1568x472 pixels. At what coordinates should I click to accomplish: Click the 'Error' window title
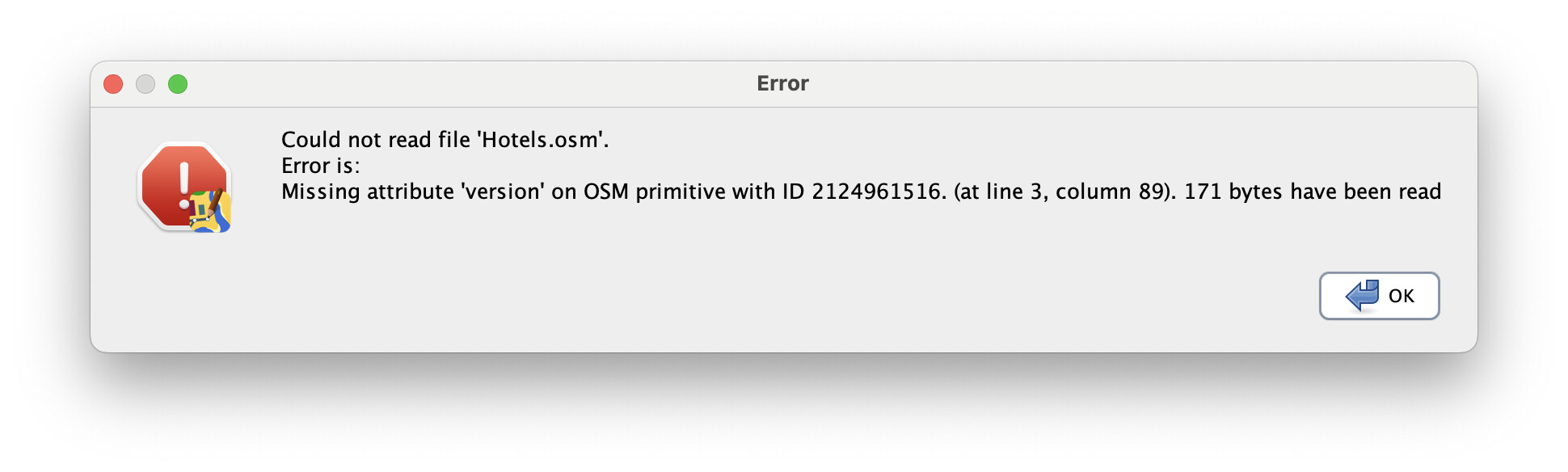[782, 83]
